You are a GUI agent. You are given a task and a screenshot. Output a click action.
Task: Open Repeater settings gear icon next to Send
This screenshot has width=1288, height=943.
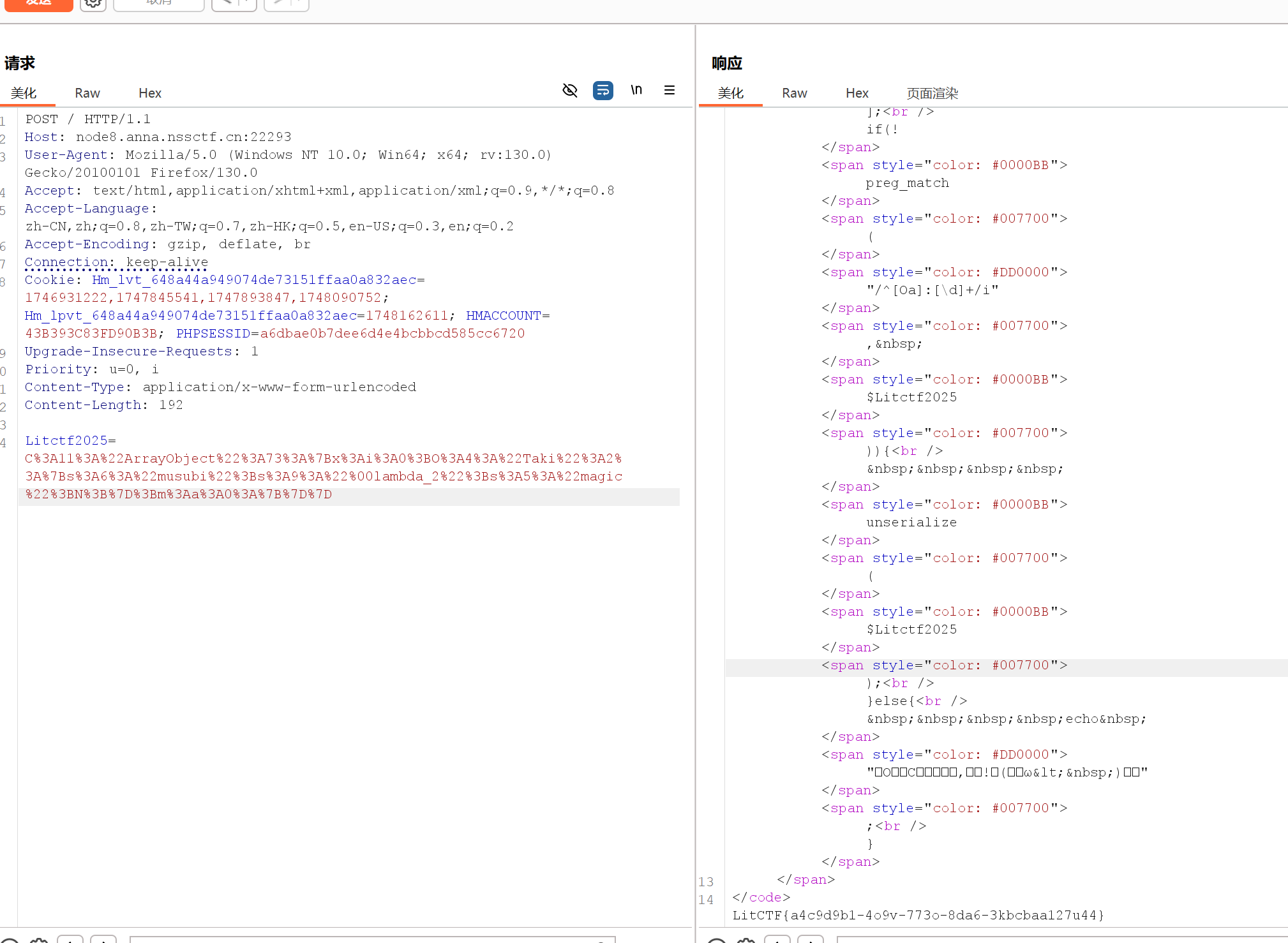click(x=93, y=4)
